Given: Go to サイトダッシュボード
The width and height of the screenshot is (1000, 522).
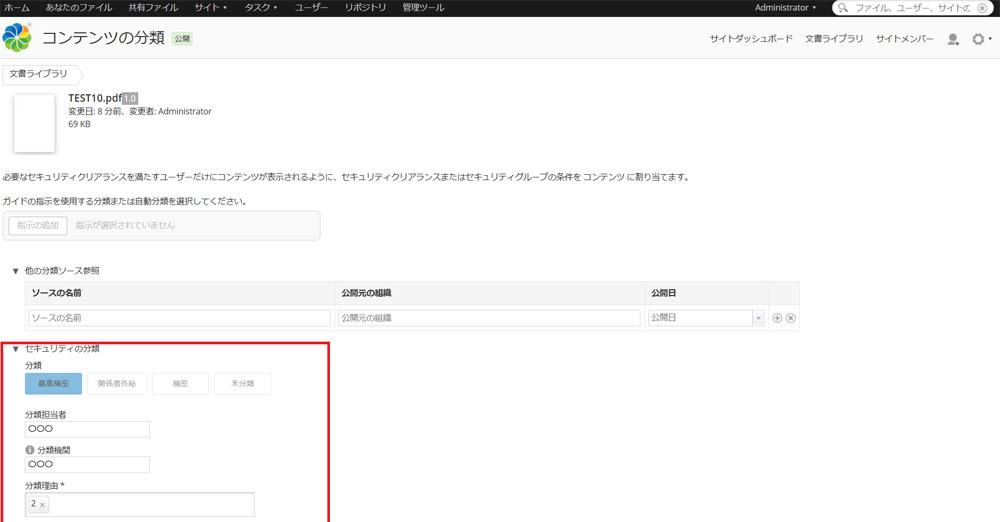Looking at the screenshot, I should pyautogui.click(x=751, y=39).
